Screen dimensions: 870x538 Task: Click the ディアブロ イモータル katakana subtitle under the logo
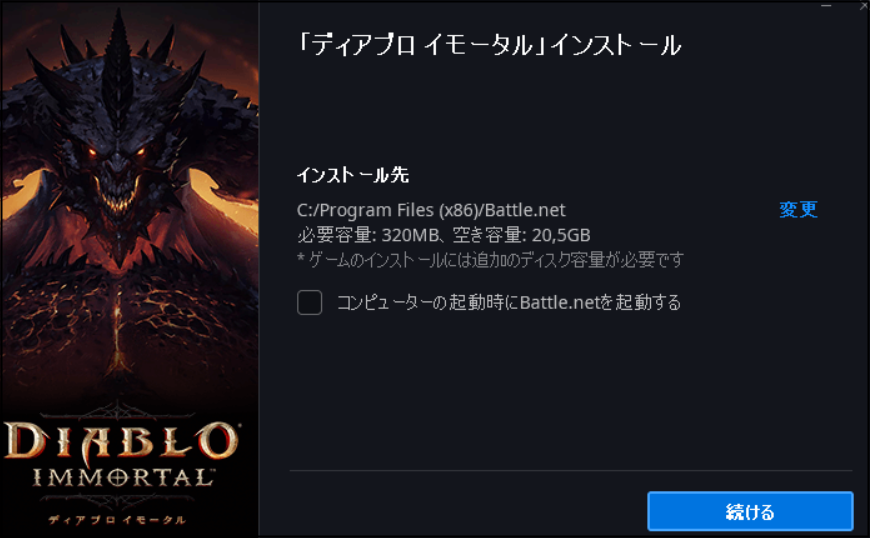tap(117, 520)
